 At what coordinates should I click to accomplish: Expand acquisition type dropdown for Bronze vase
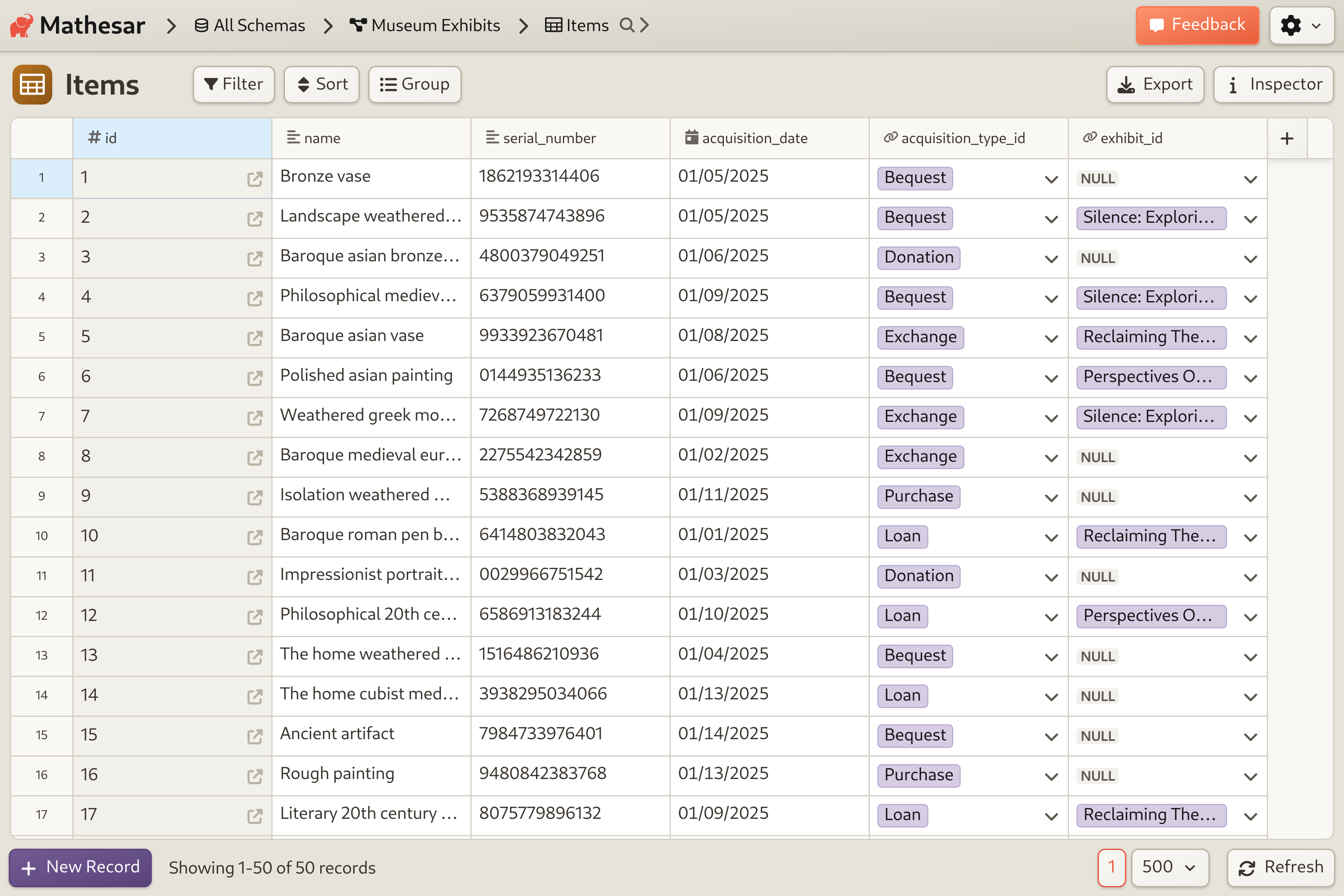(1051, 180)
